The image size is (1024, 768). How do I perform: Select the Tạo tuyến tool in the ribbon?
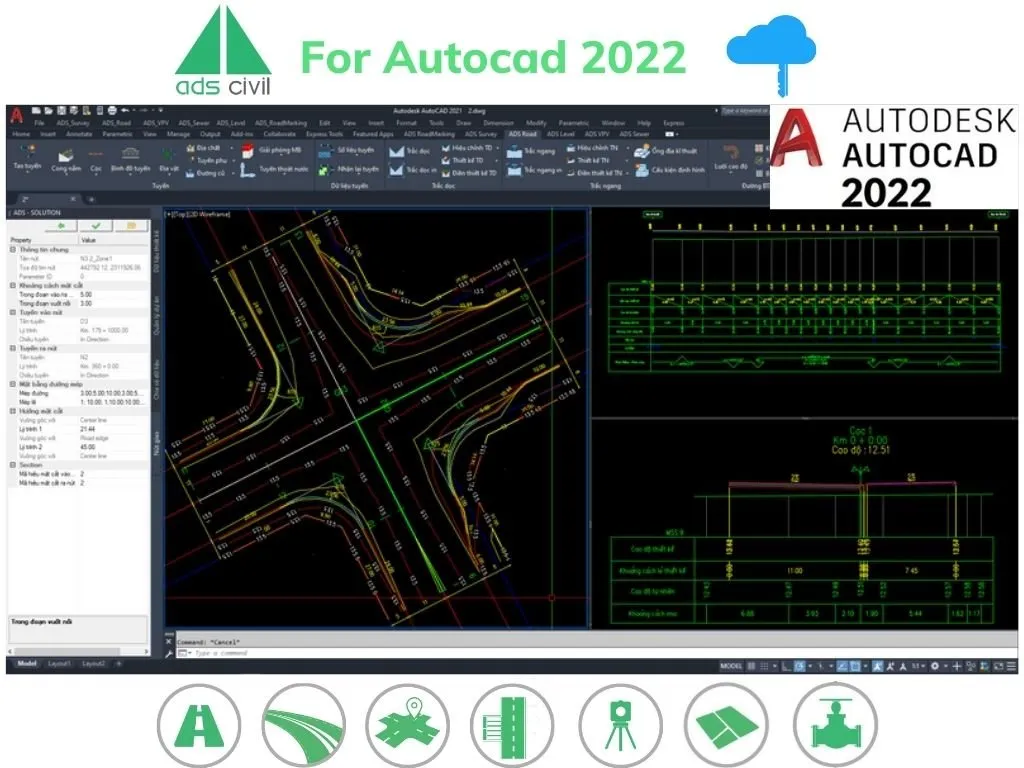[29, 153]
